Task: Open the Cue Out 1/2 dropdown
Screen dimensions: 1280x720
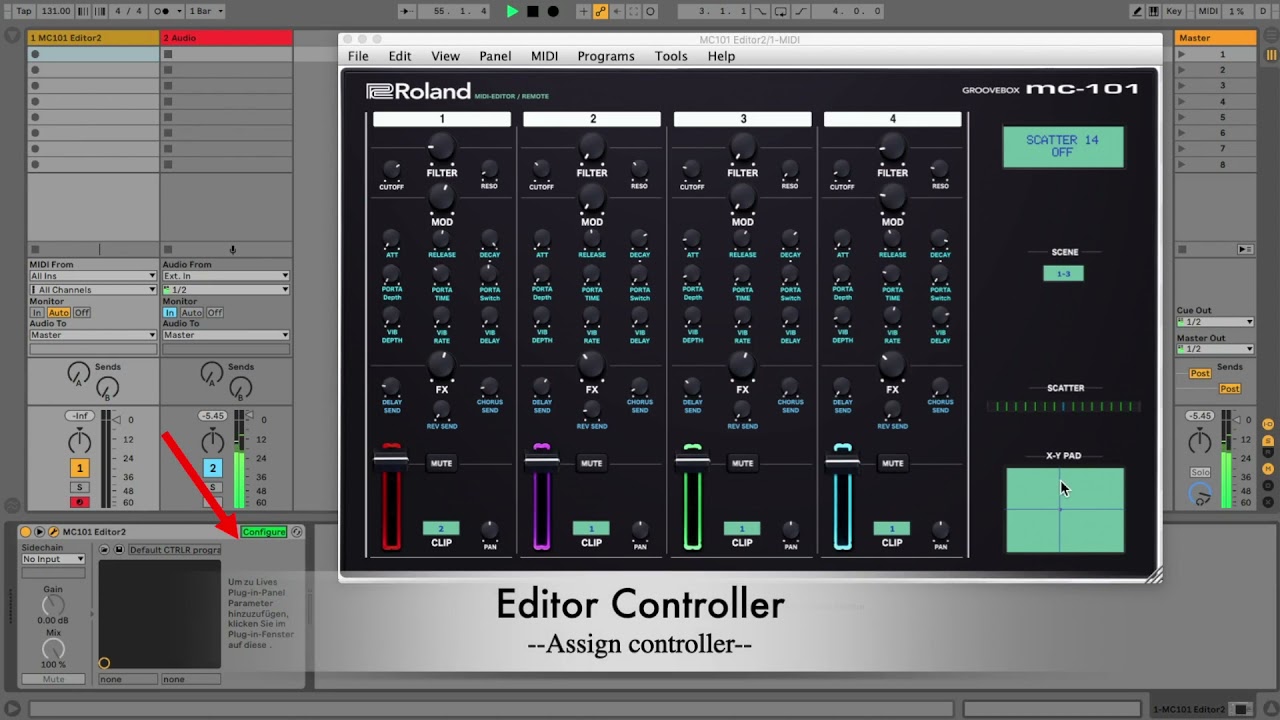Action: (1215, 322)
